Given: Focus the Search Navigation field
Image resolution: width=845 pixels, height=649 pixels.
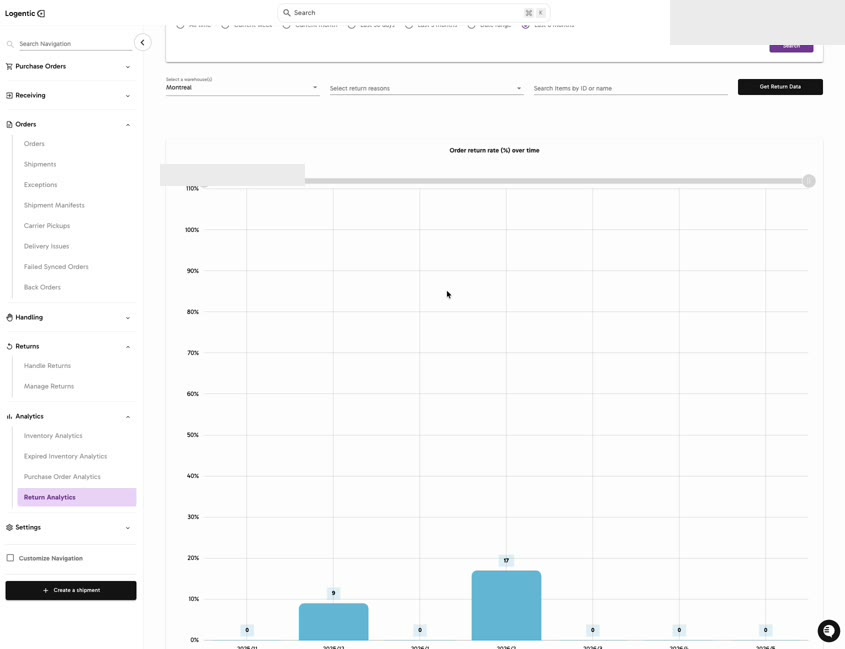Looking at the screenshot, I should coord(75,44).
